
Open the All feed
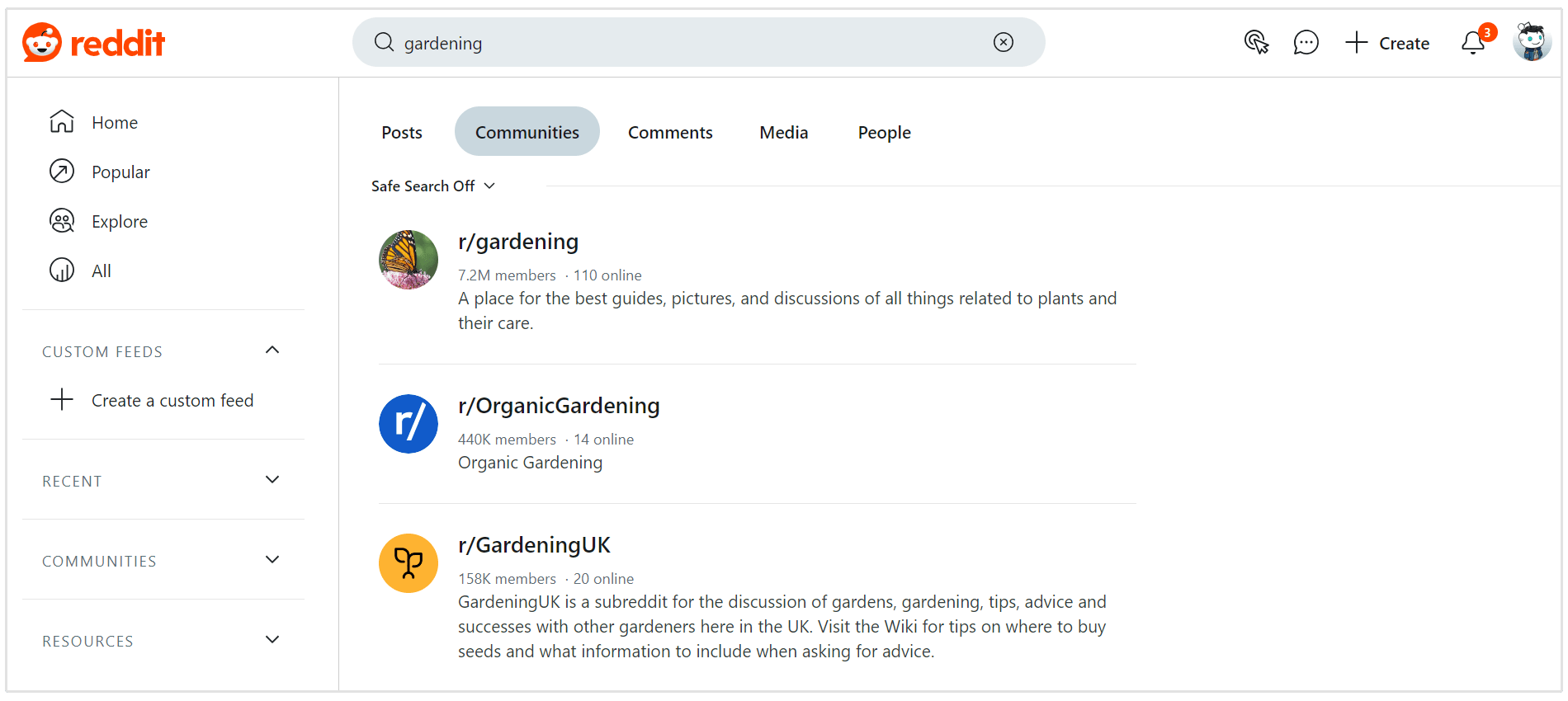pyautogui.click(x=101, y=271)
